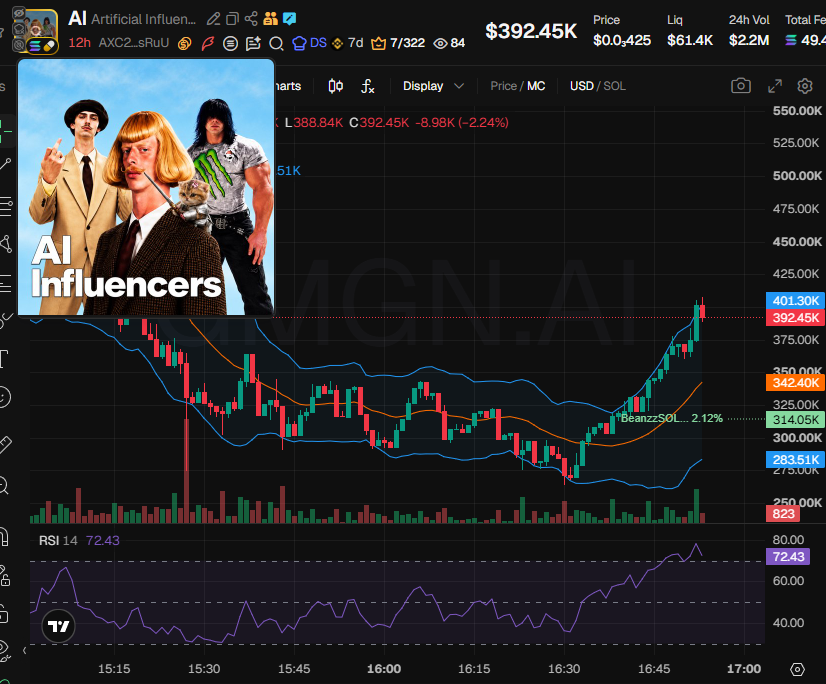
Task: Switch chart to Price mode
Action: pyautogui.click(x=503, y=86)
